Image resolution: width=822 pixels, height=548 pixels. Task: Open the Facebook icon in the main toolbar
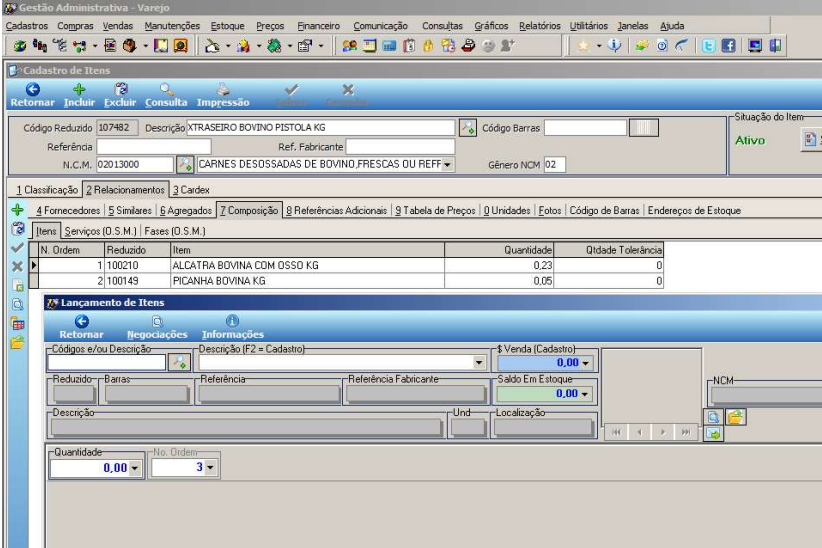pyautogui.click(x=728, y=46)
